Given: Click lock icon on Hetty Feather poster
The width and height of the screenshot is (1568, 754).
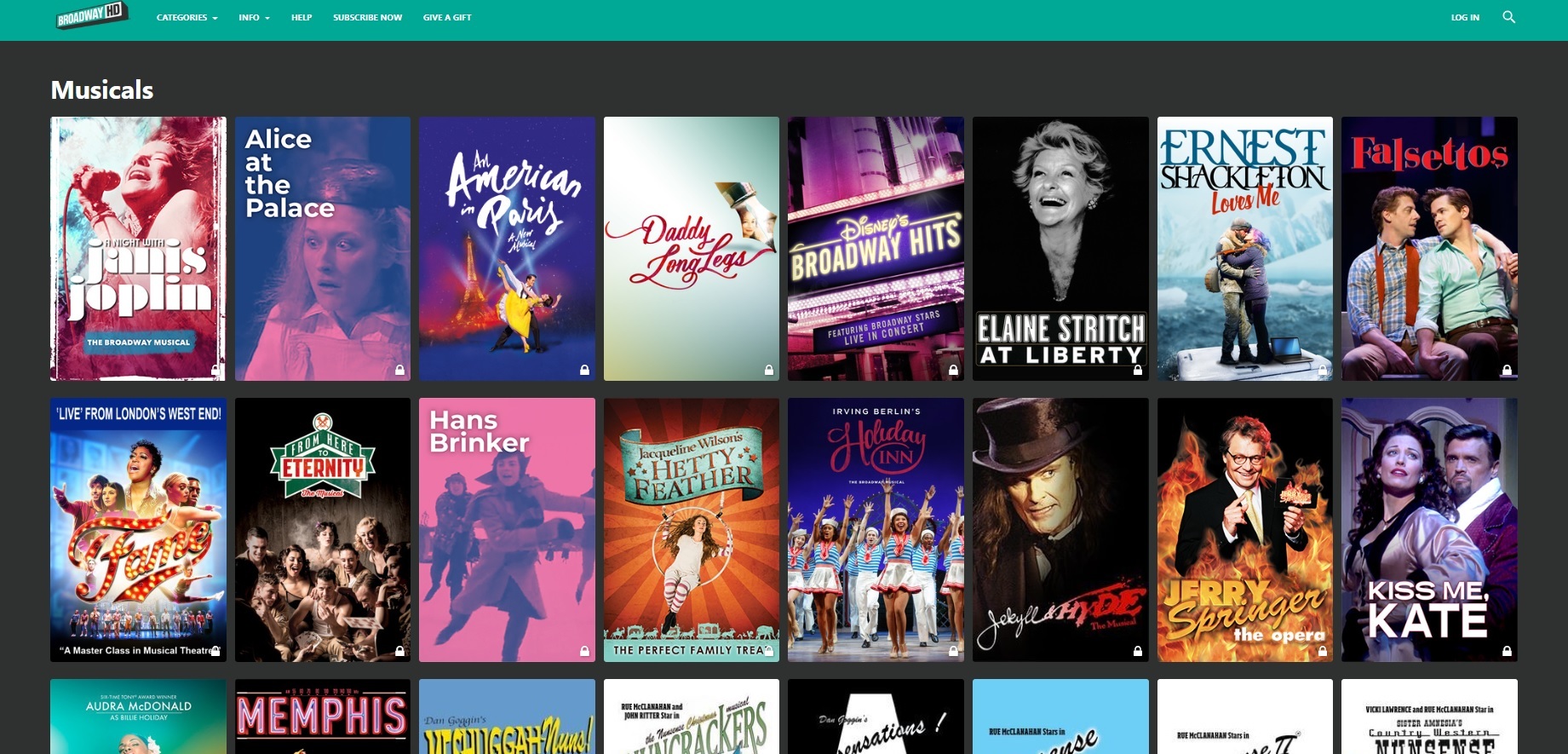Looking at the screenshot, I should point(769,652).
